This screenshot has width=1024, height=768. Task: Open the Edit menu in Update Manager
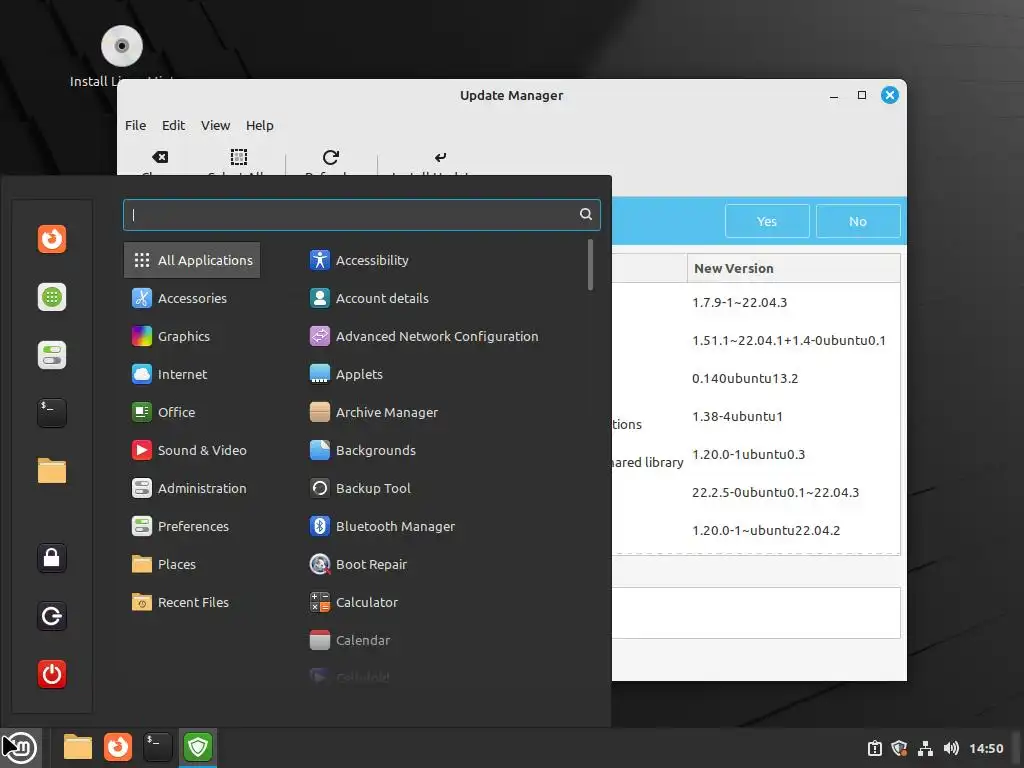pos(173,125)
